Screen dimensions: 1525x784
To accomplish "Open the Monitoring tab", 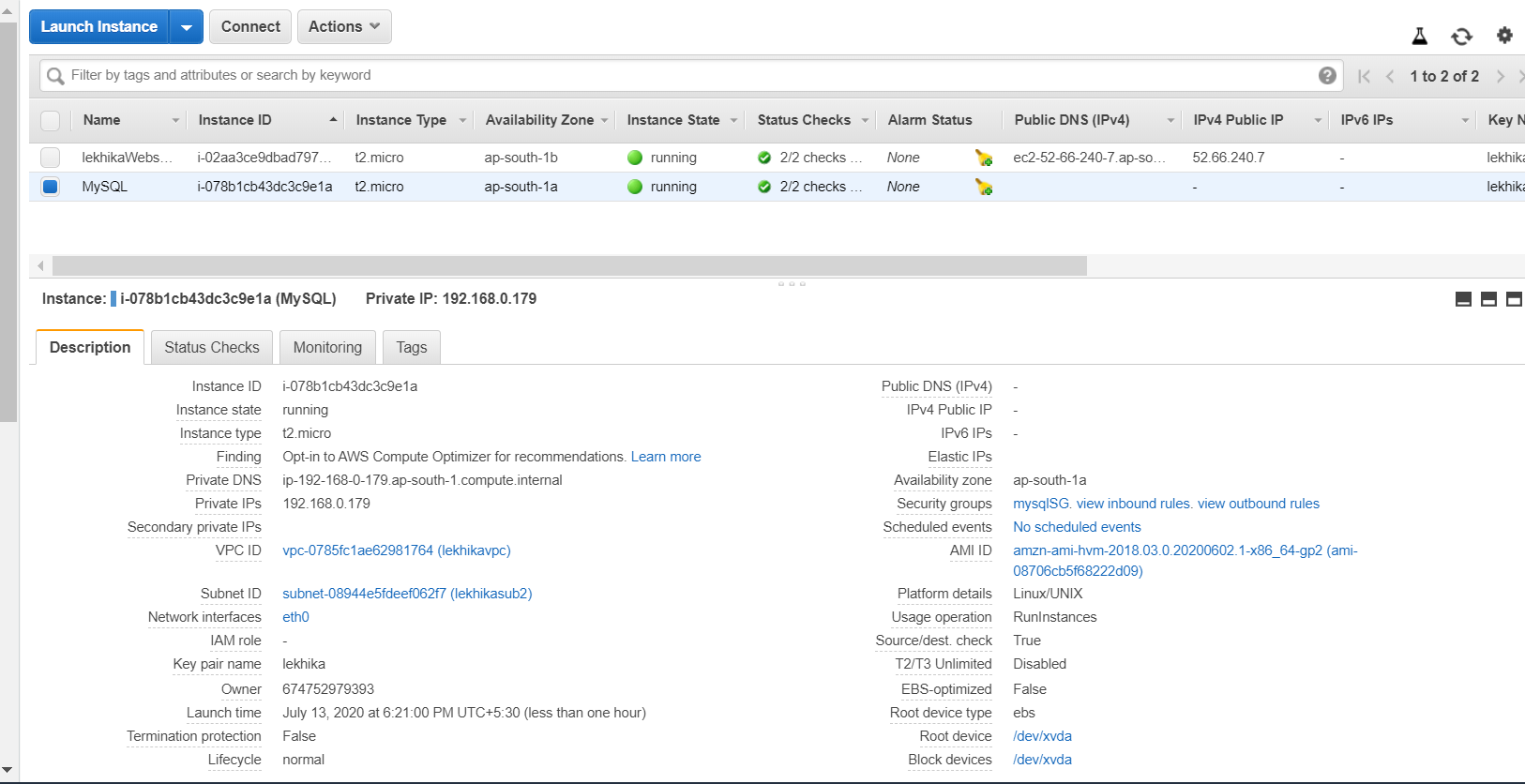I will coord(327,347).
